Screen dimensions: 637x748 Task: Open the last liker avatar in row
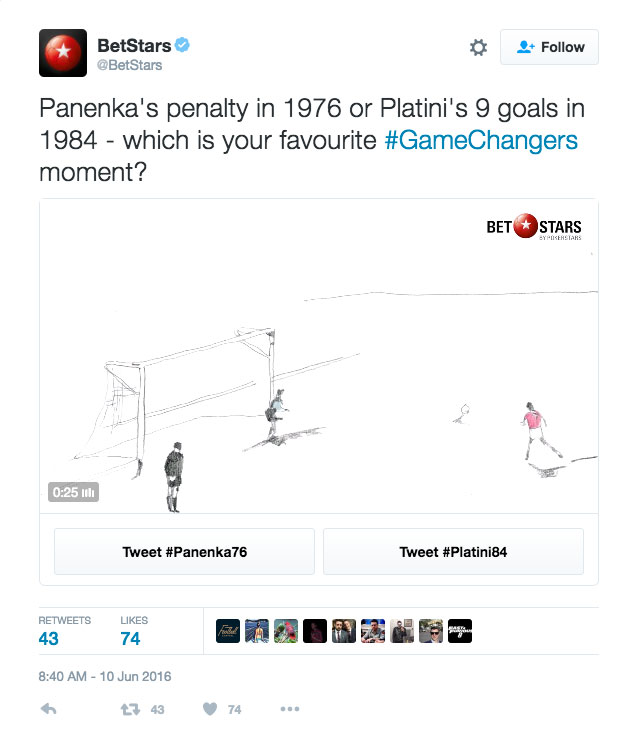pos(460,631)
